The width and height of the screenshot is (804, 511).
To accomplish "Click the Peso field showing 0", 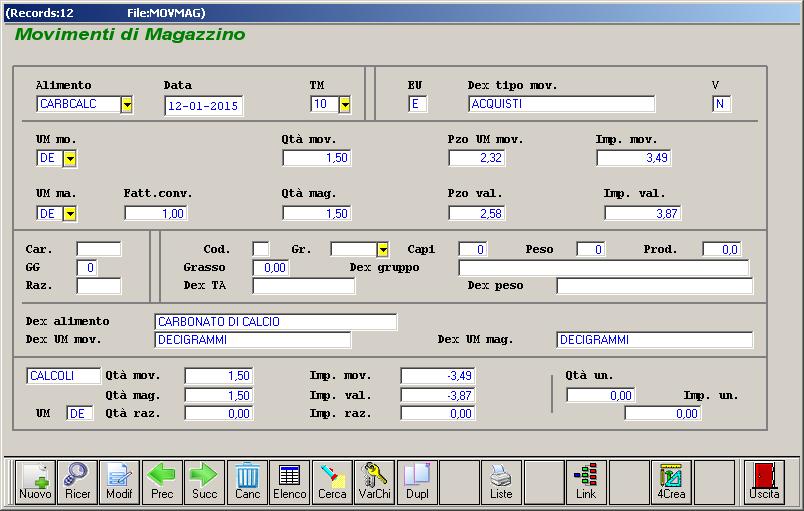I will (x=591, y=249).
